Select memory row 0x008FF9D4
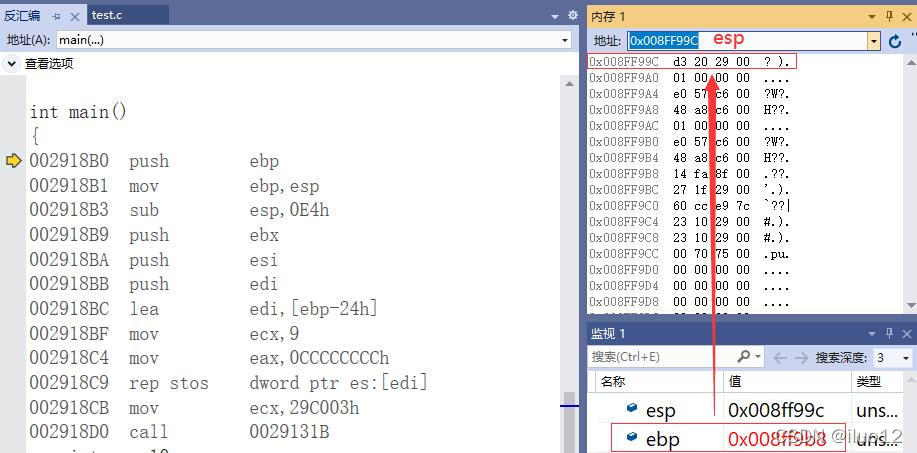 point(690,286)
